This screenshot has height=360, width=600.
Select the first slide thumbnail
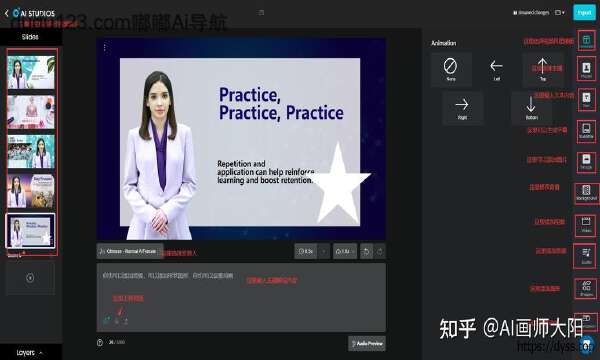click(x=31, y=72)
